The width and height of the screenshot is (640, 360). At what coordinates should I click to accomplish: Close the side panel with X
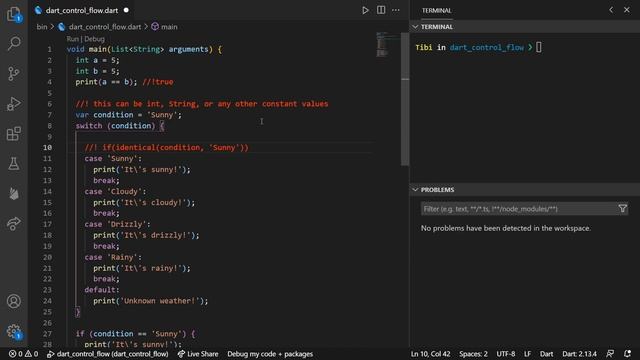coord(627,10)
